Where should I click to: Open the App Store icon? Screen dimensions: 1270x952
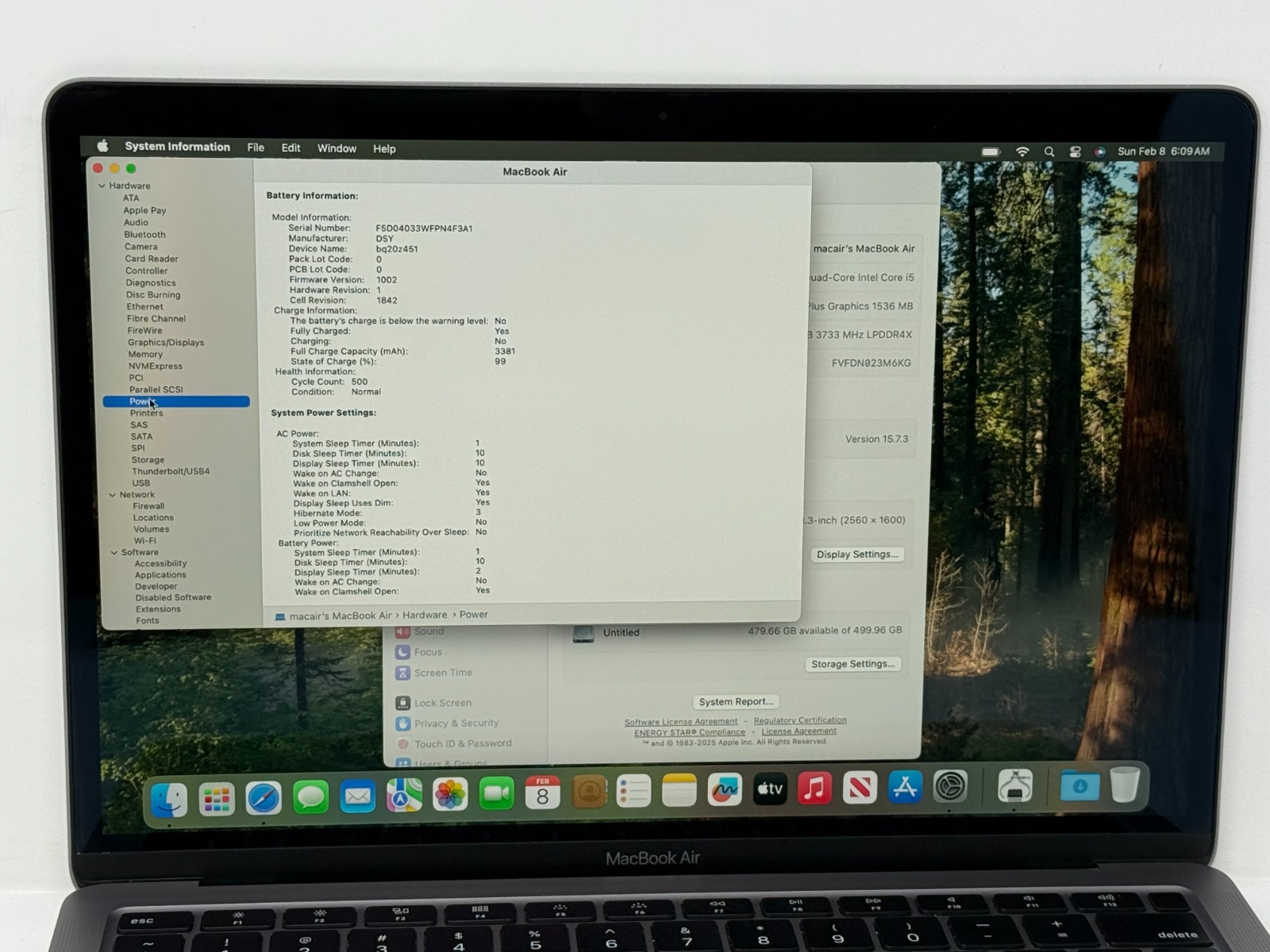tap(905, 787)
